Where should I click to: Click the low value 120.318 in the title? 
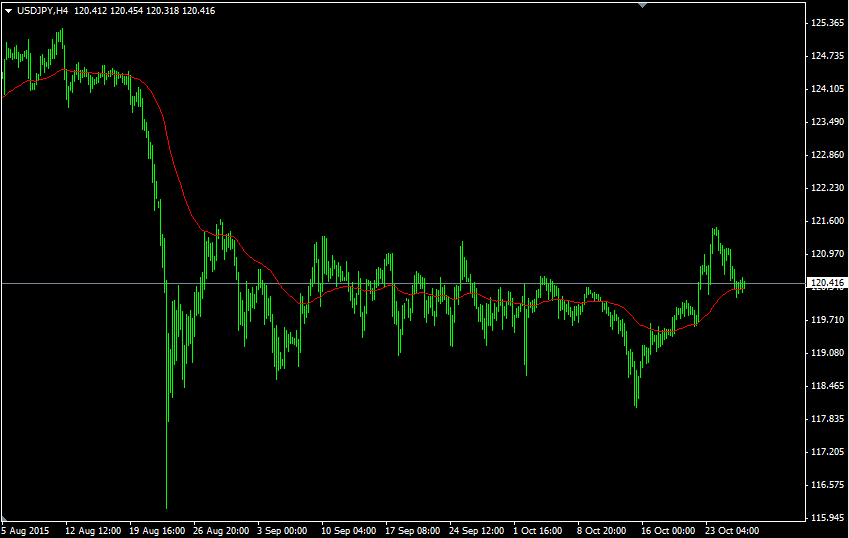point(162,11)
